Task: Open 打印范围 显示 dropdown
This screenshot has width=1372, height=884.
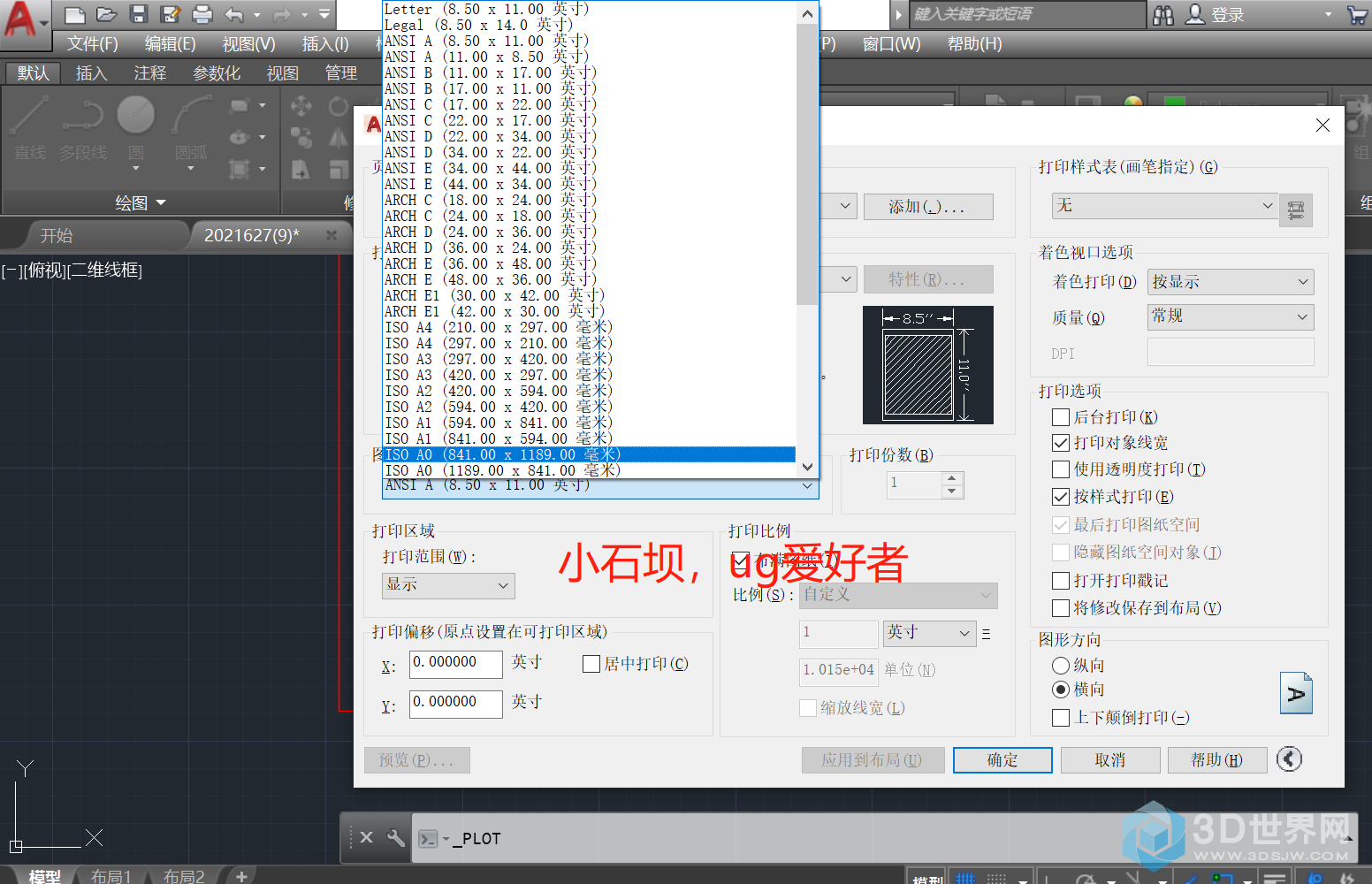Action: pos(448,584)
